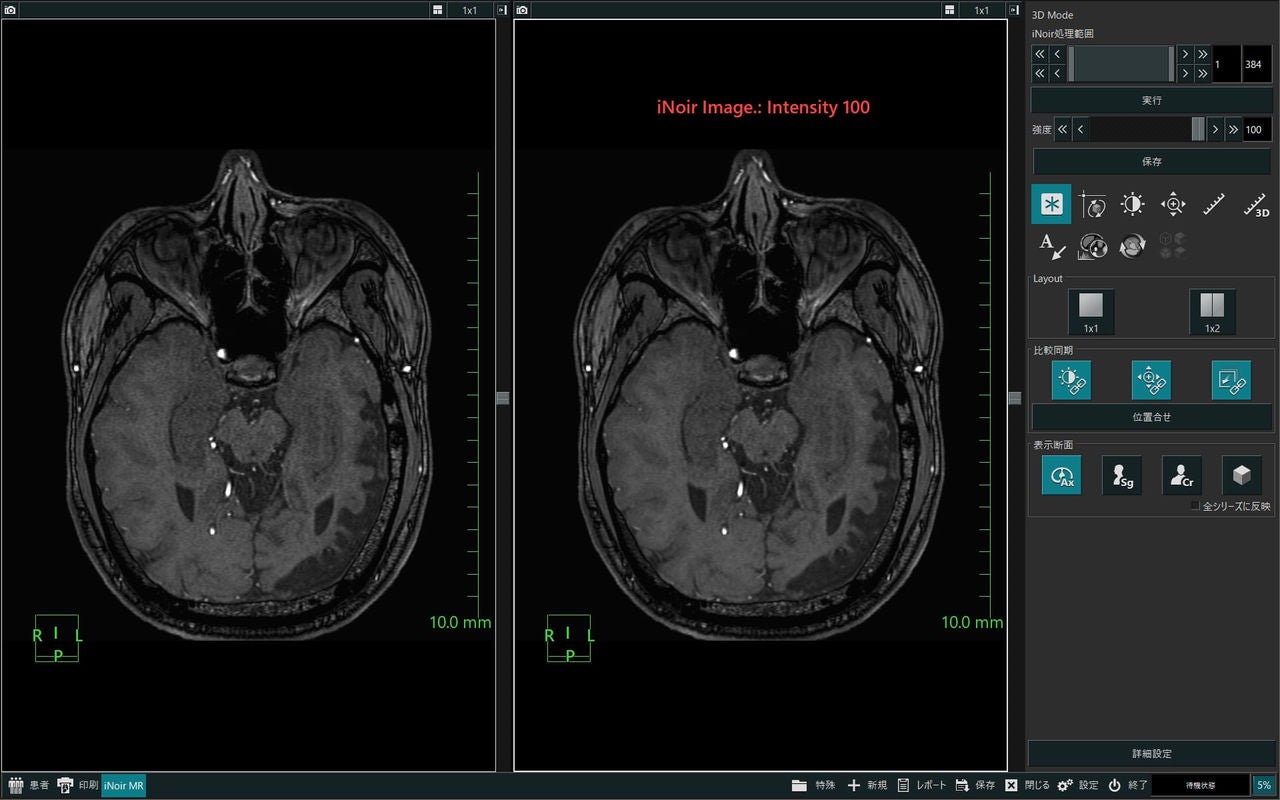
Task: Select the iNoir MR tab
Action: tap(124, 786)
